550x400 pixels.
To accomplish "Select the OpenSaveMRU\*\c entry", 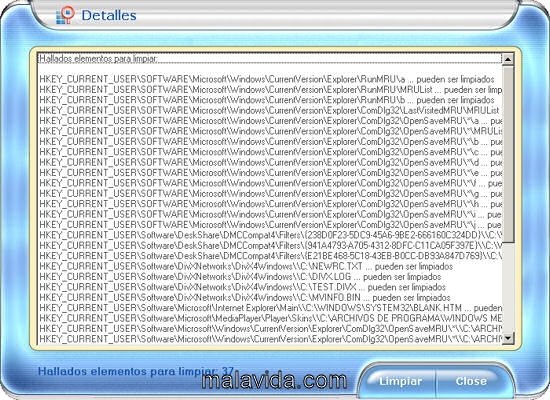I will [270, 152].
